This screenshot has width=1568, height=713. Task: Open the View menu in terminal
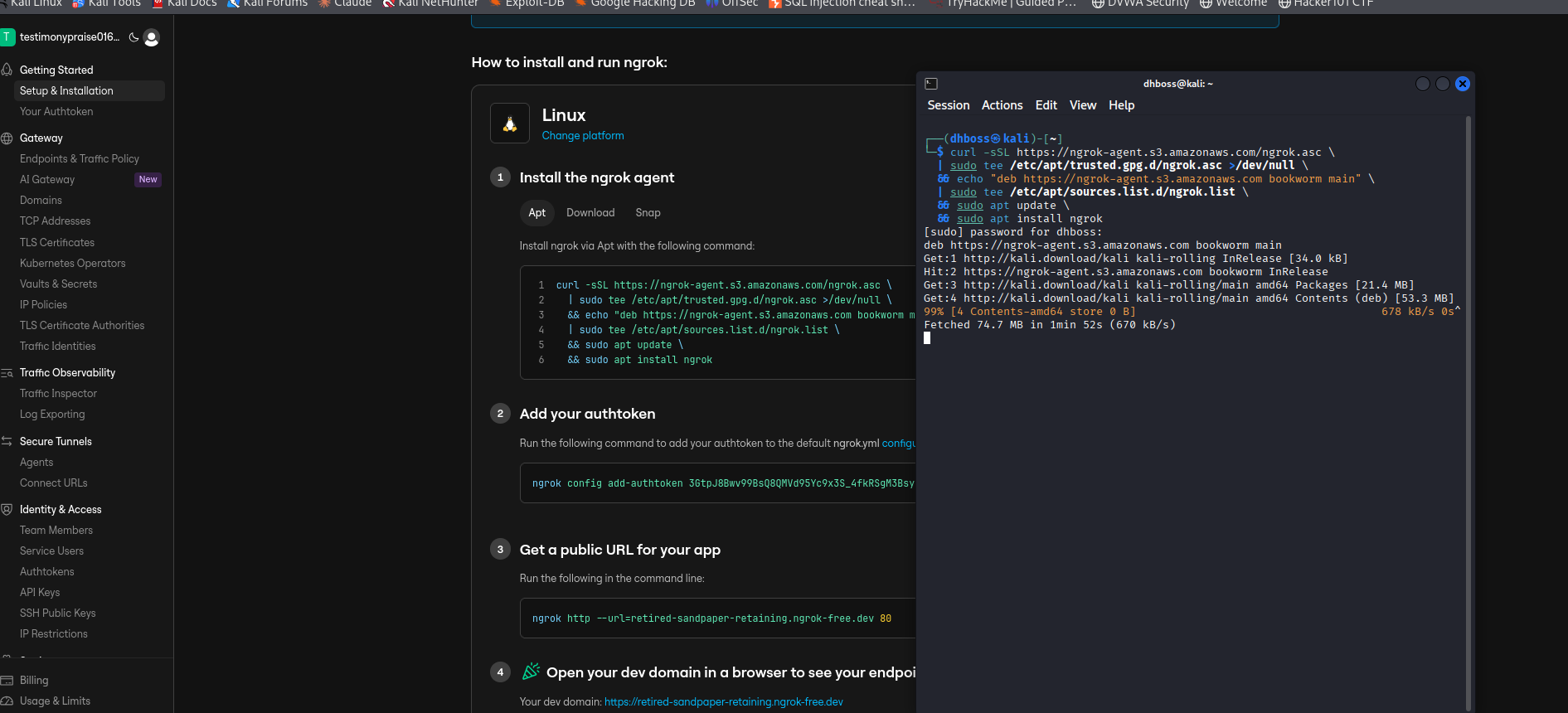pos(1083,105)
